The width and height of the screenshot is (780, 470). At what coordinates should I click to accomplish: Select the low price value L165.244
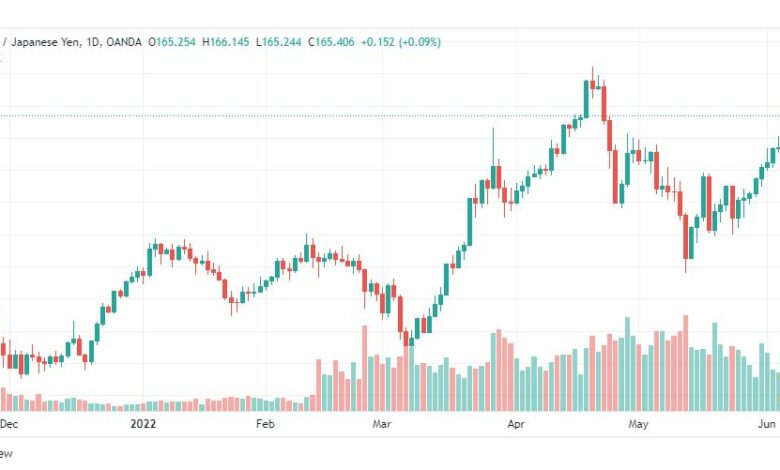pos(278,42)
